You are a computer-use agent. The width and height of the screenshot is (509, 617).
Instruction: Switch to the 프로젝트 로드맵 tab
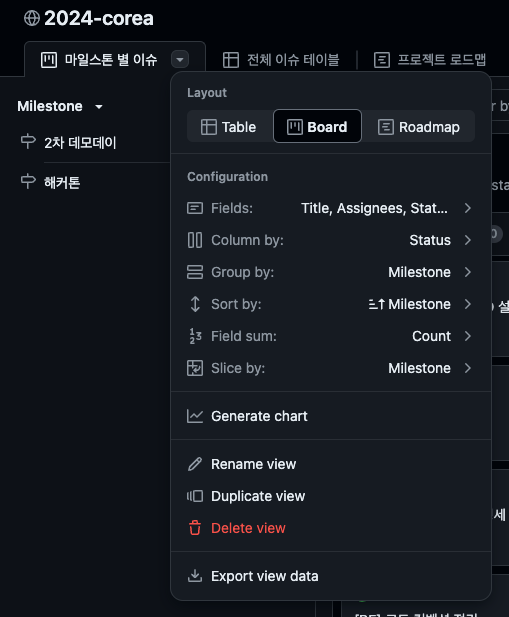(430, 60)
